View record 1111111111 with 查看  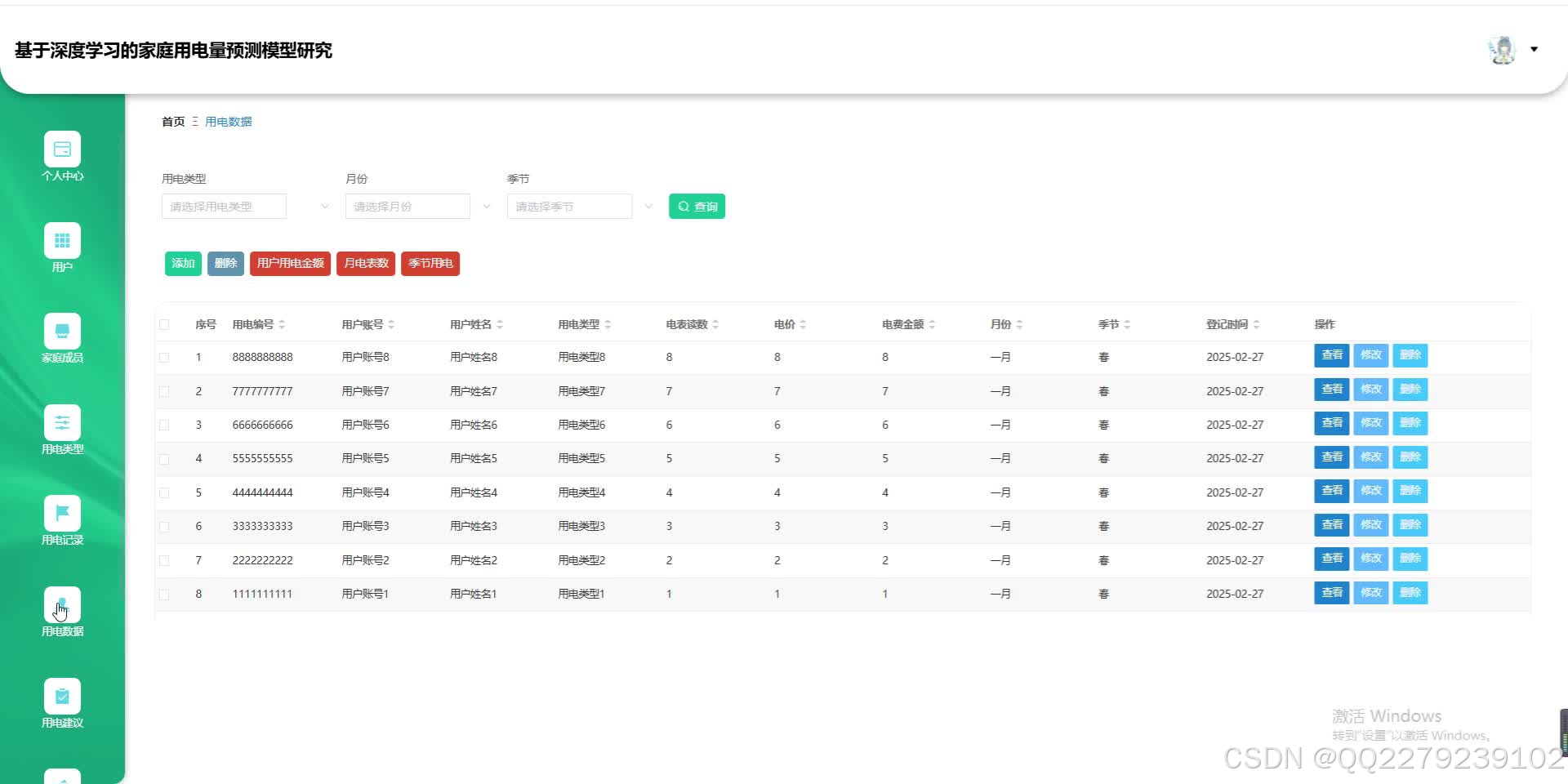(x=1331, y=593)
